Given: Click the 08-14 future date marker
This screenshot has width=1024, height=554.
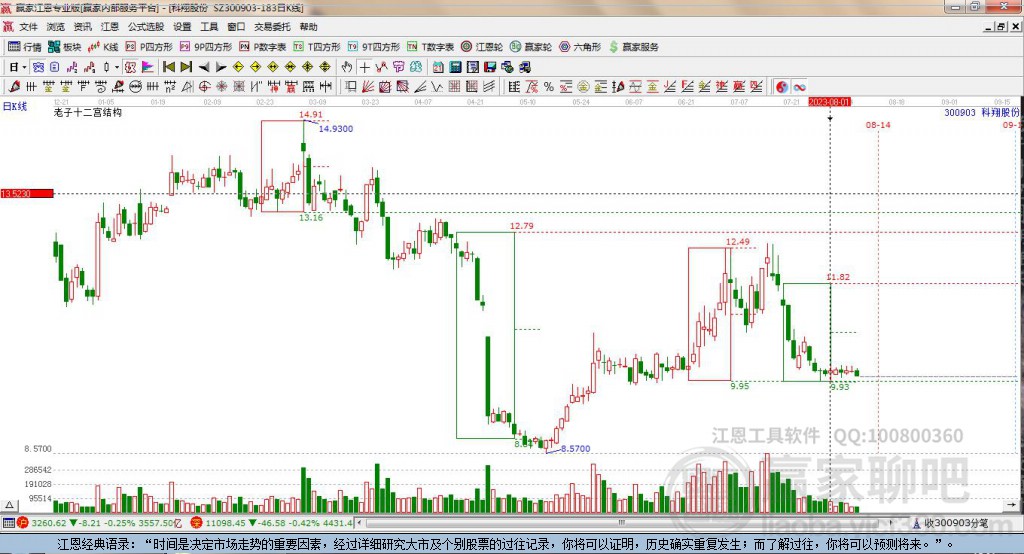Looking at the screenshot, I should pyautogui.click(x=878, y=125).
